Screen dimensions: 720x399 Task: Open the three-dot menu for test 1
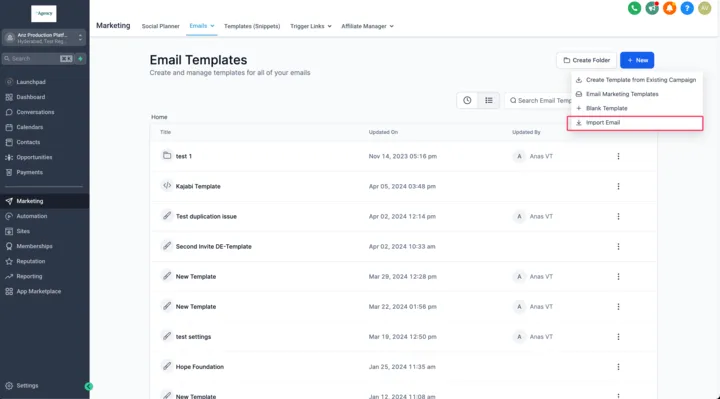coord(618,156)
